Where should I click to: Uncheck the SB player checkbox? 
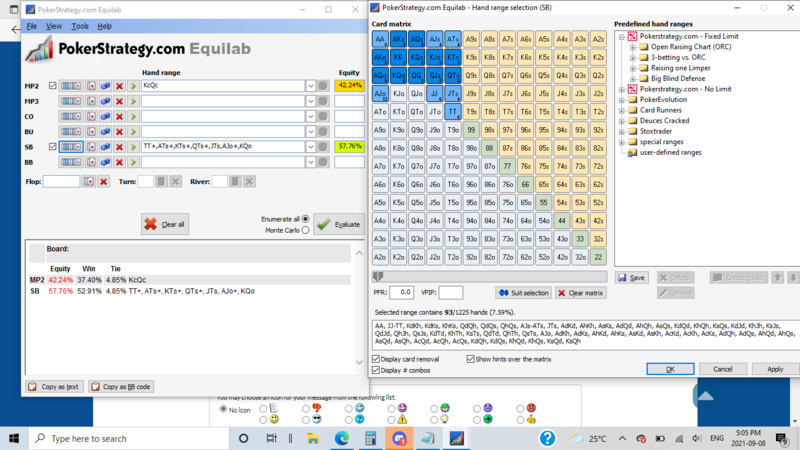pyautogui.click(x=53, y=146)
